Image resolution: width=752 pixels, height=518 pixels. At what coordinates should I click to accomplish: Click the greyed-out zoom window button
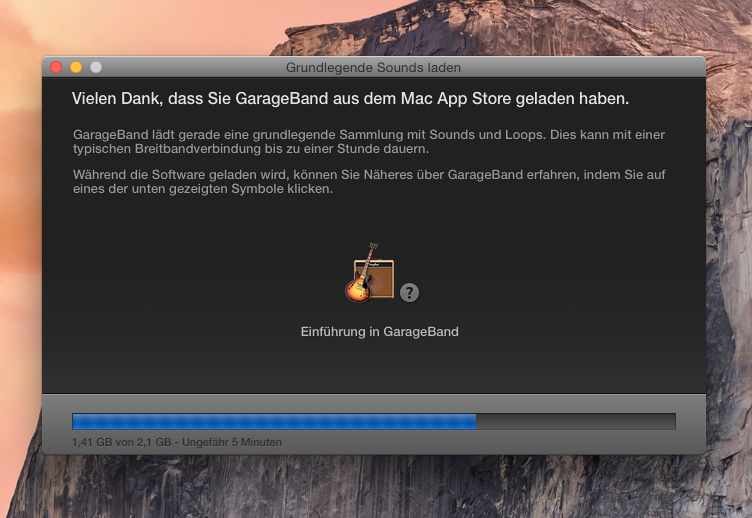[96, 67]
